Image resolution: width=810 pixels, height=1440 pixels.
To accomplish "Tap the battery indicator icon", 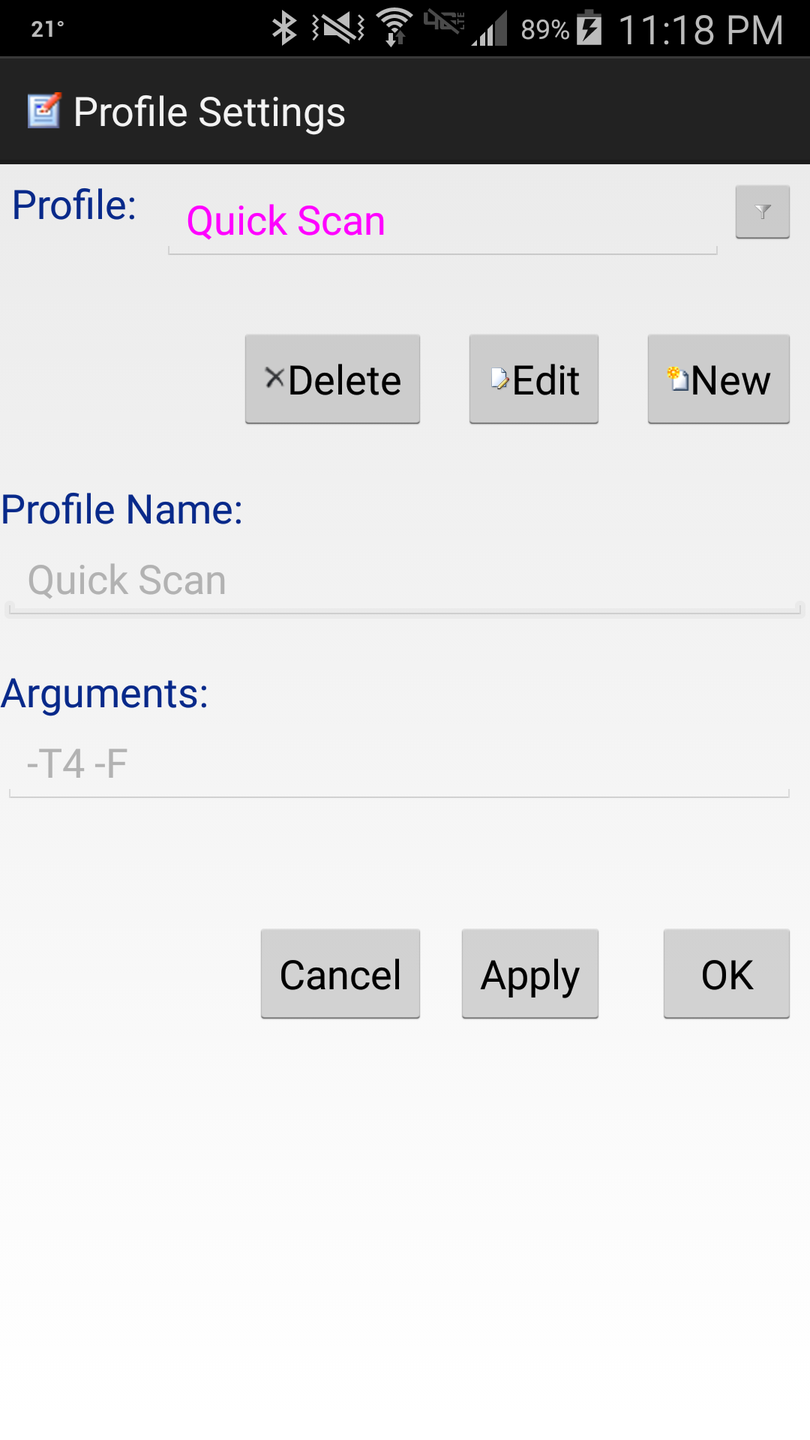I will [x=590, y=28].
